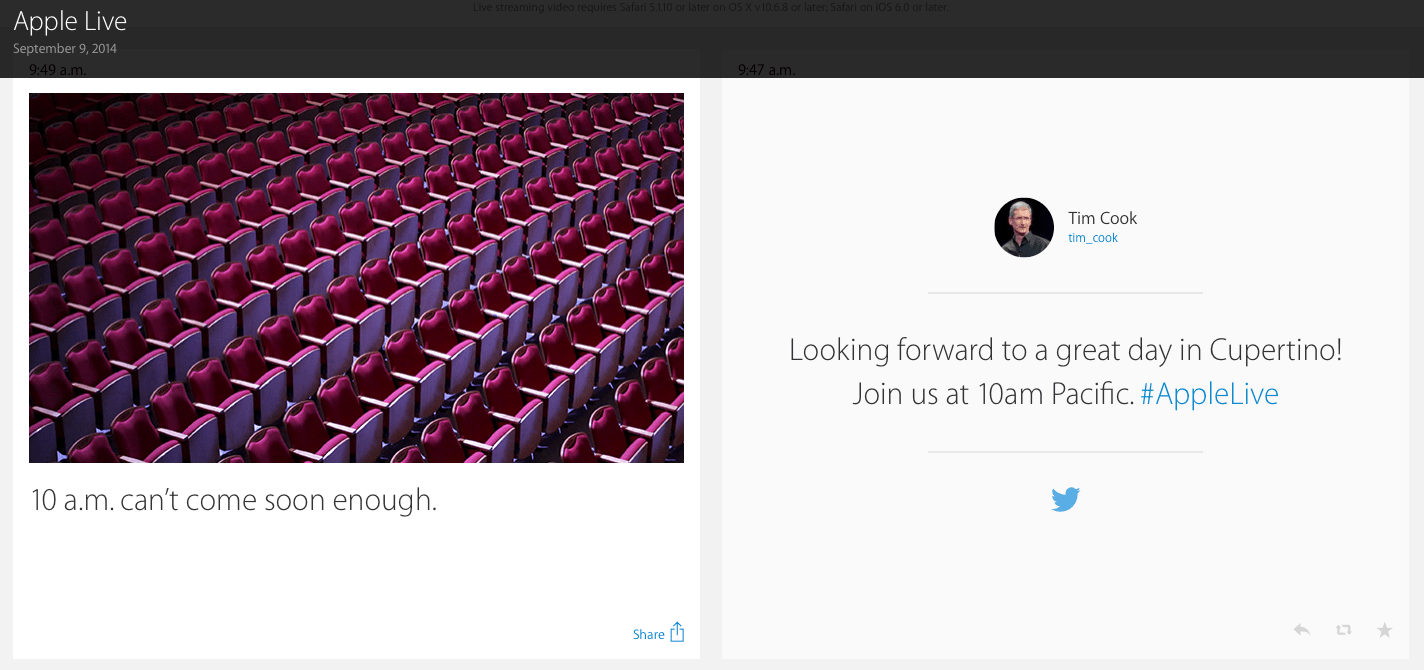Click the Twitter bird icon
Screen dimensions: 1424x670
point(1065,499)
